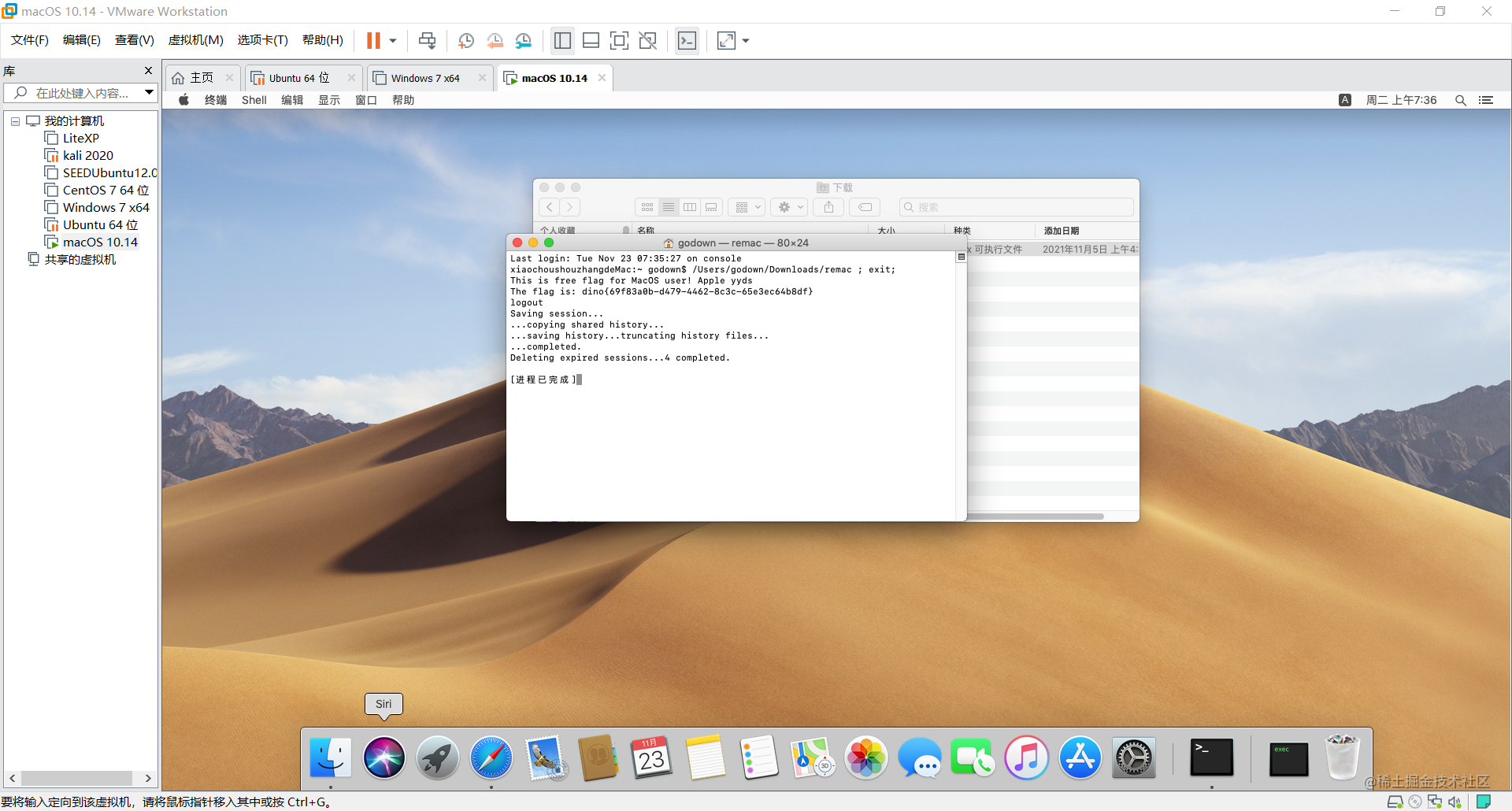Click the Send Ctrl+Alt+Del toolbar icon
1512x811 pixels.
tap(428, 40)
